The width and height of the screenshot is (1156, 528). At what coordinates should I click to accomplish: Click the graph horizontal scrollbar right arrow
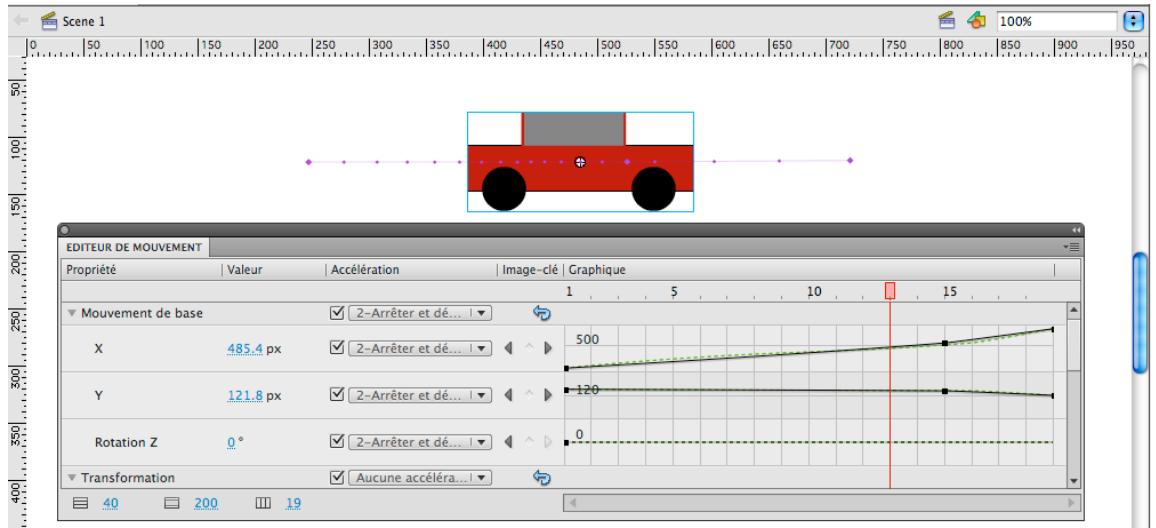point(1072,504)
